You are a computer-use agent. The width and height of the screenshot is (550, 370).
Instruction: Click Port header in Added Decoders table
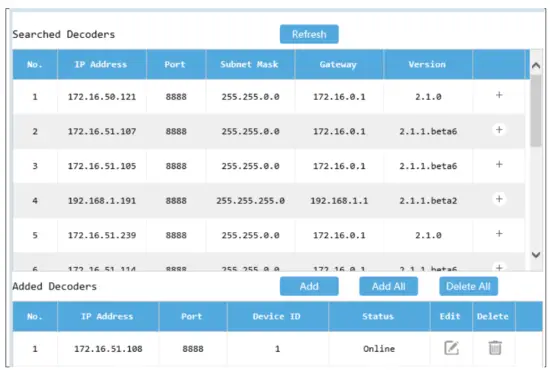193,316
